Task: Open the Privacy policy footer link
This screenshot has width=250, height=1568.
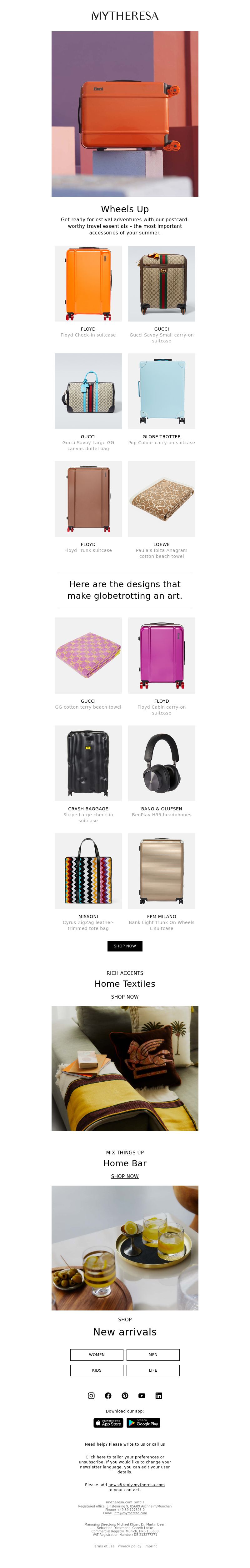Action: pyautogui.click(x=129, y=1546)
